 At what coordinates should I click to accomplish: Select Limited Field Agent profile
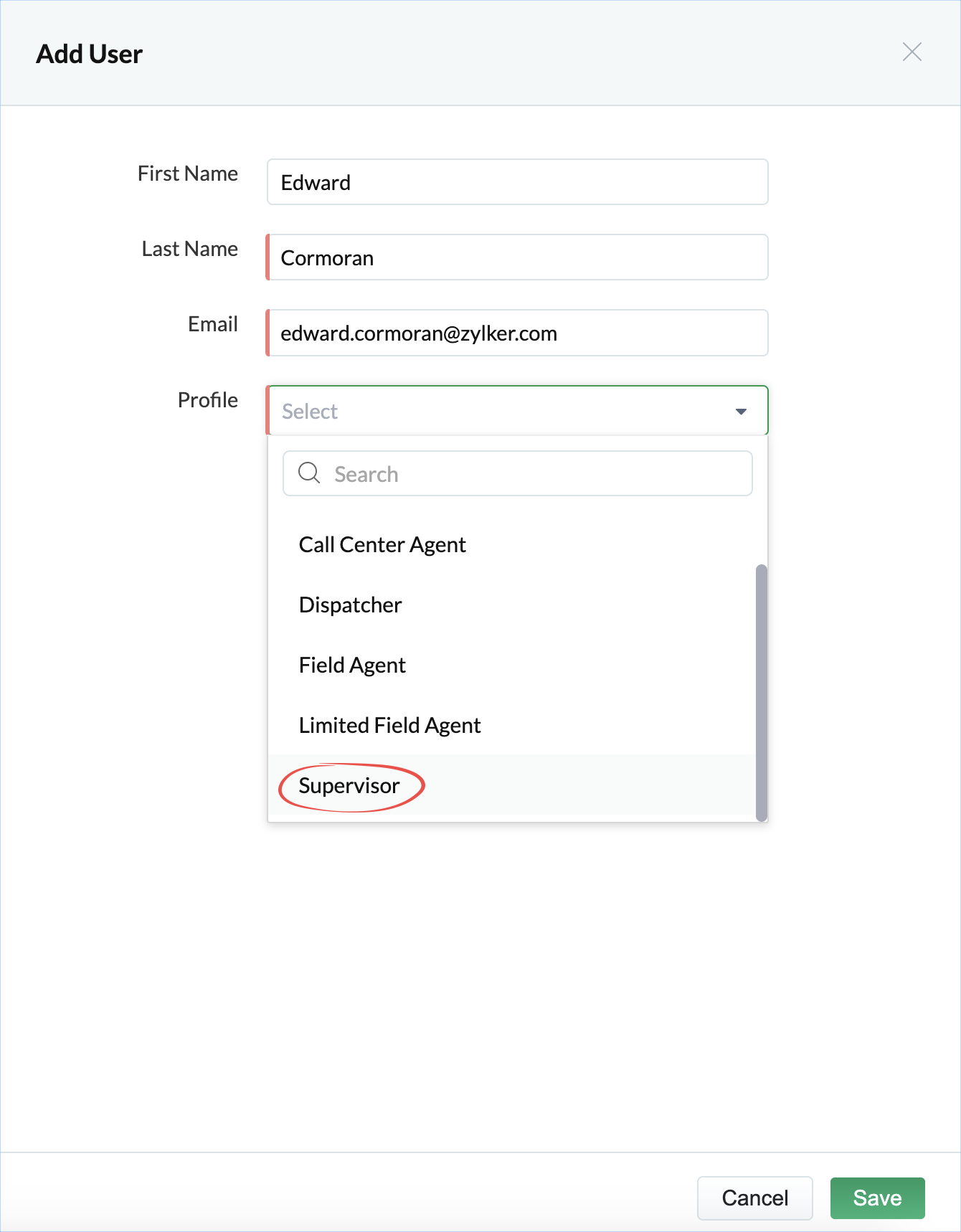tap(512, 726)
